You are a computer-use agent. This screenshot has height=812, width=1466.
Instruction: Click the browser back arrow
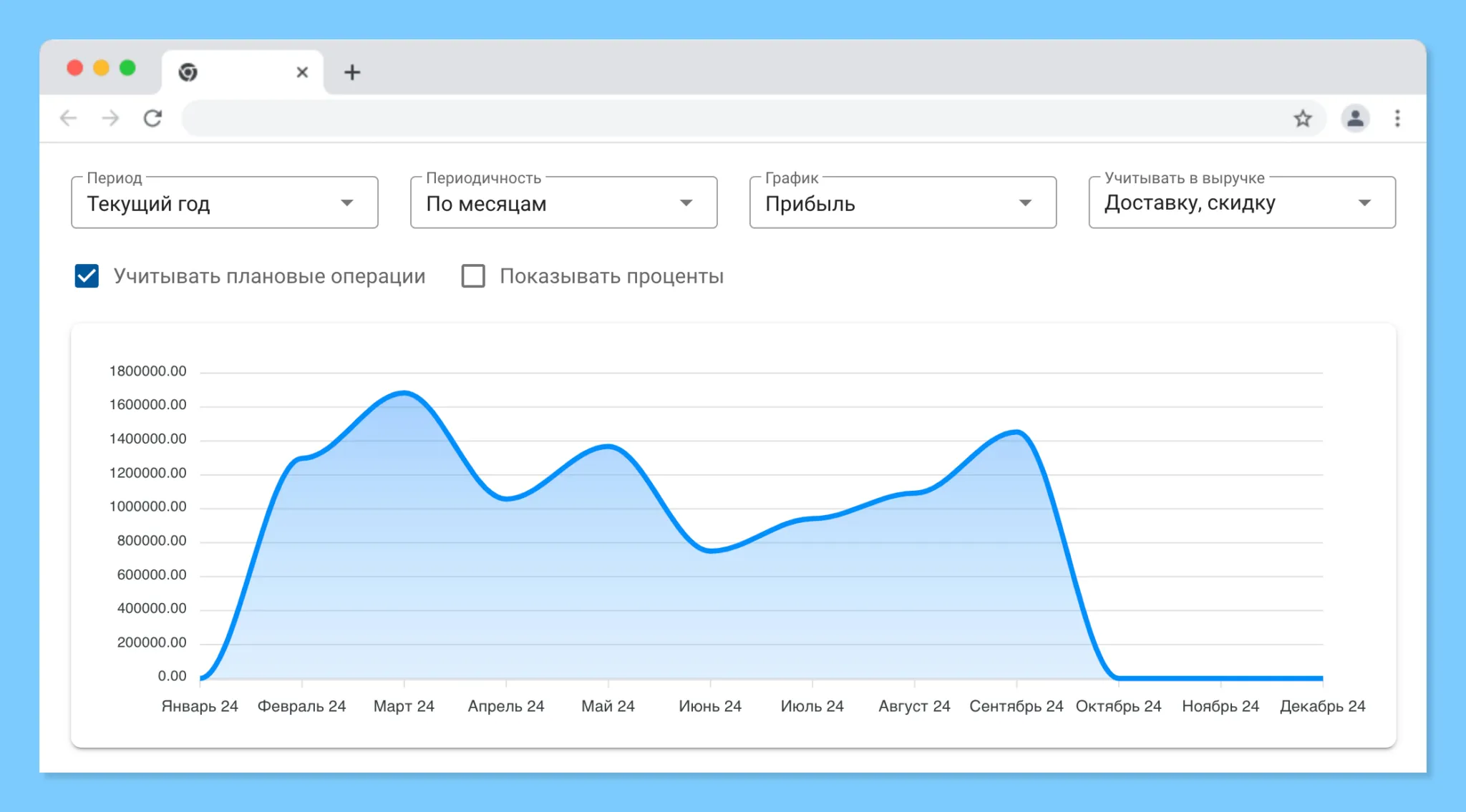coord(68,118)
